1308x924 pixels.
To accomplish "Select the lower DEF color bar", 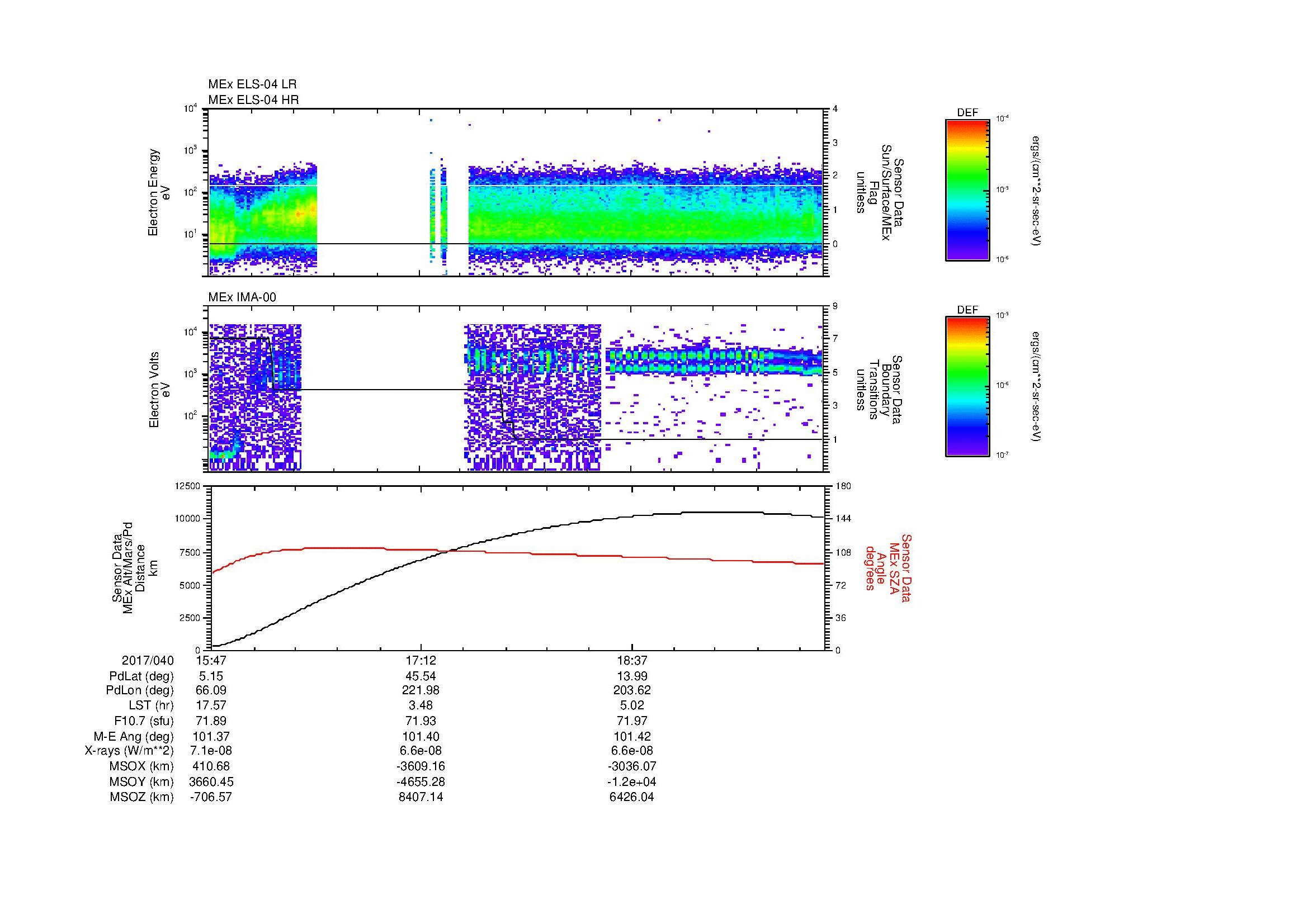I will (x=967, y=387).
